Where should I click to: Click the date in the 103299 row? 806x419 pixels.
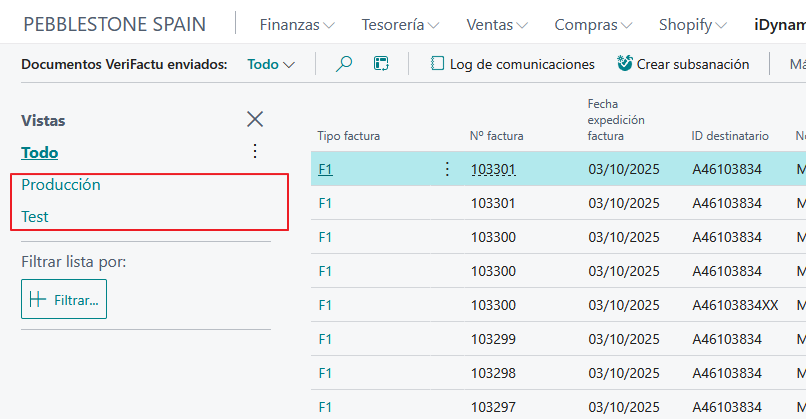coord(624,339)
